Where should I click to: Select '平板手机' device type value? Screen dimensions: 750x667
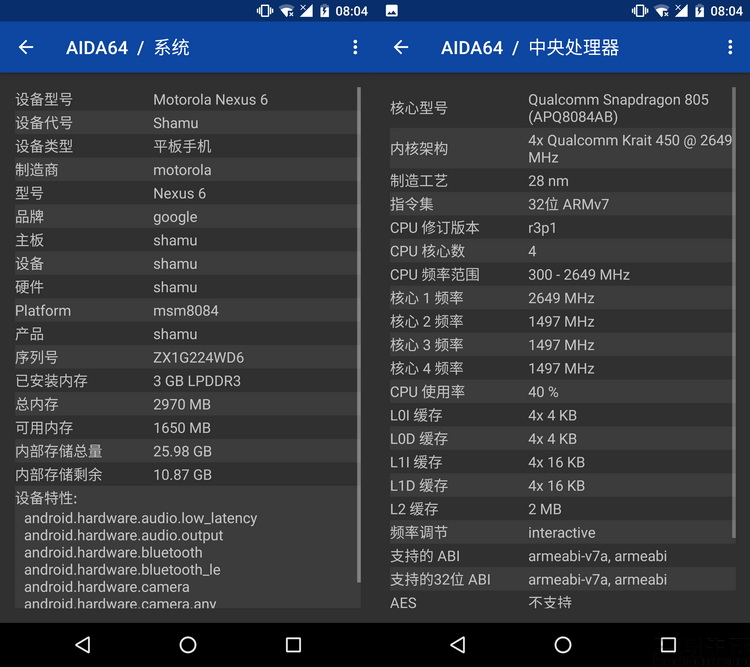point(182,146)
